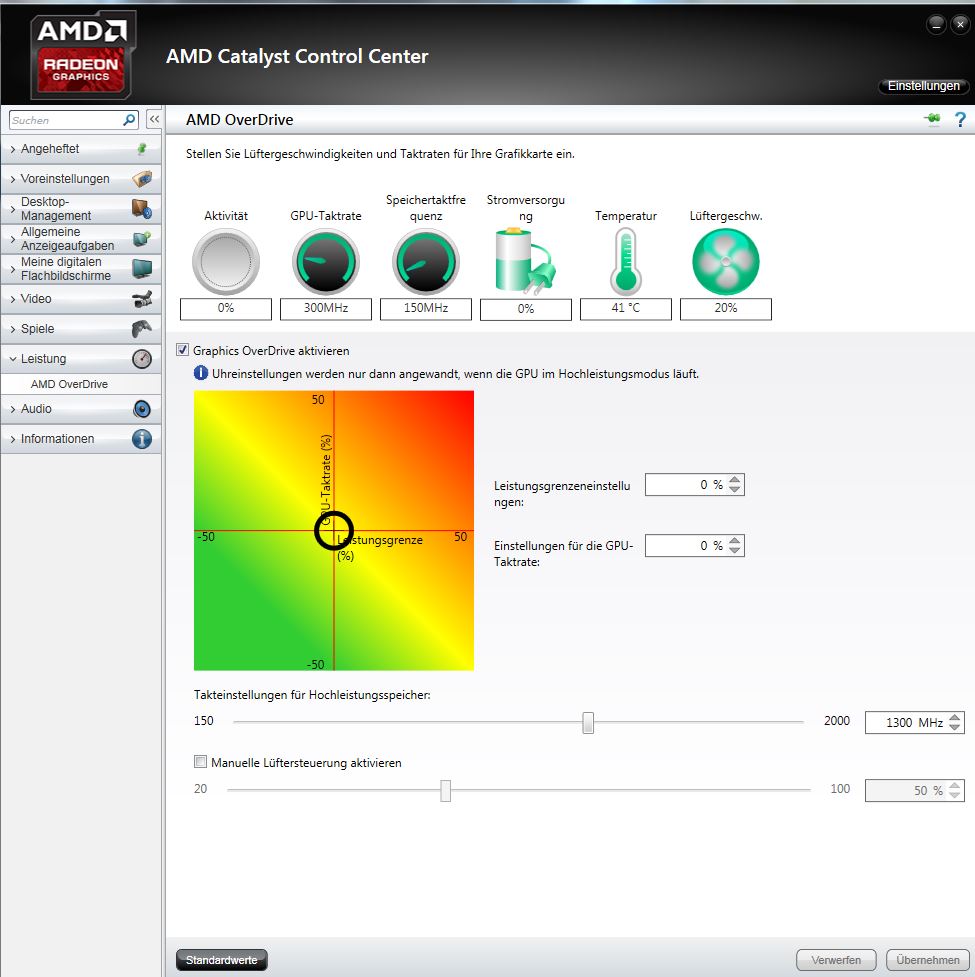Click the Video camera icon
975x977 pixels.
142,299
